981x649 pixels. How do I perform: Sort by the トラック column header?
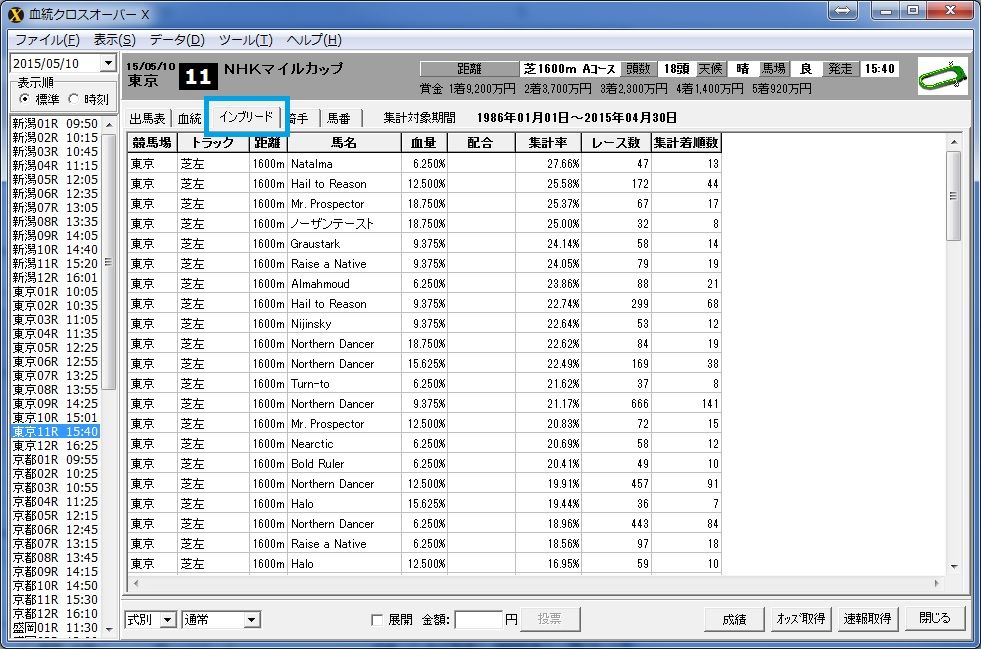213,143
